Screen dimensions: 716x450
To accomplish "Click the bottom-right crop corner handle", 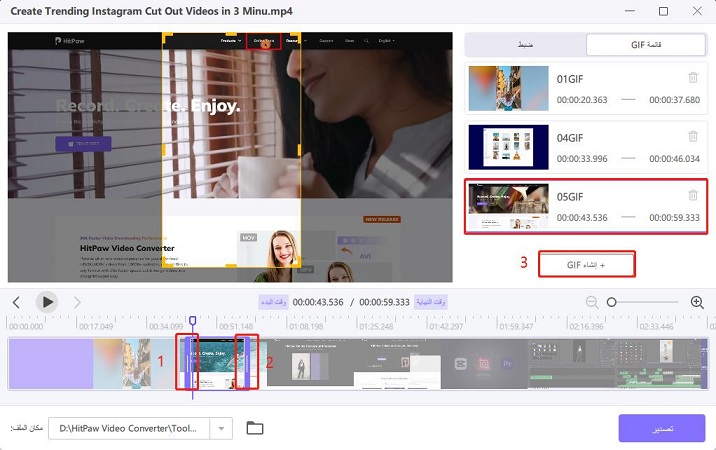I will (296, 263).
